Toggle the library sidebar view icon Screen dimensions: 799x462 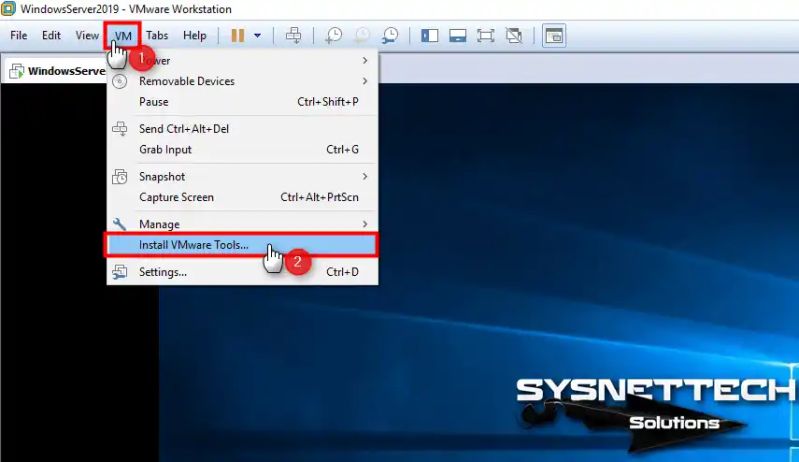tap(430, 36)
